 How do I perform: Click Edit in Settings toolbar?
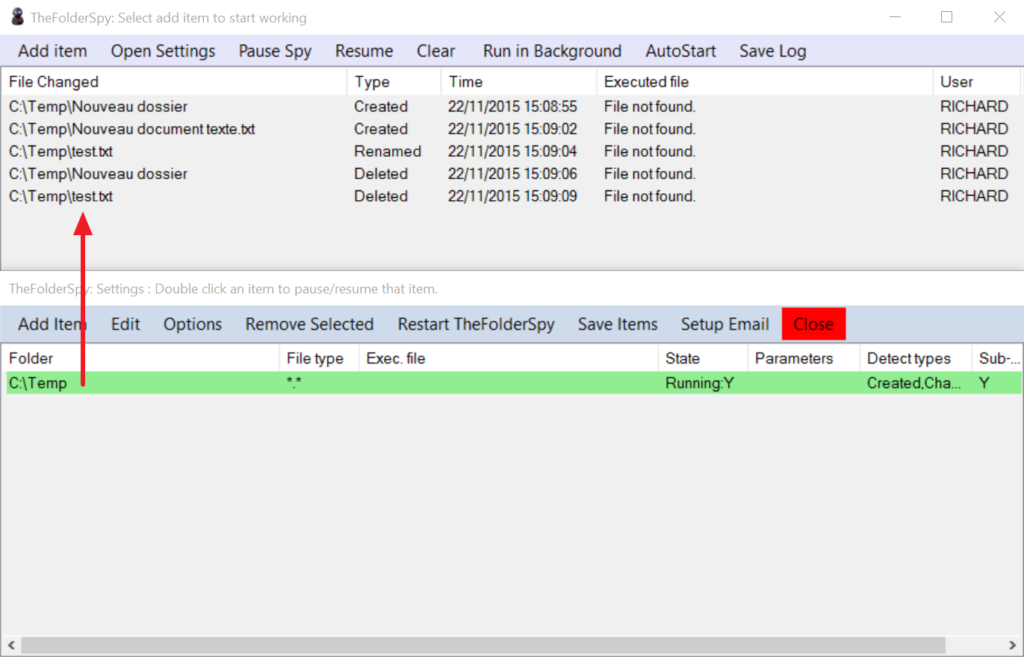click(x=125, y=324)
